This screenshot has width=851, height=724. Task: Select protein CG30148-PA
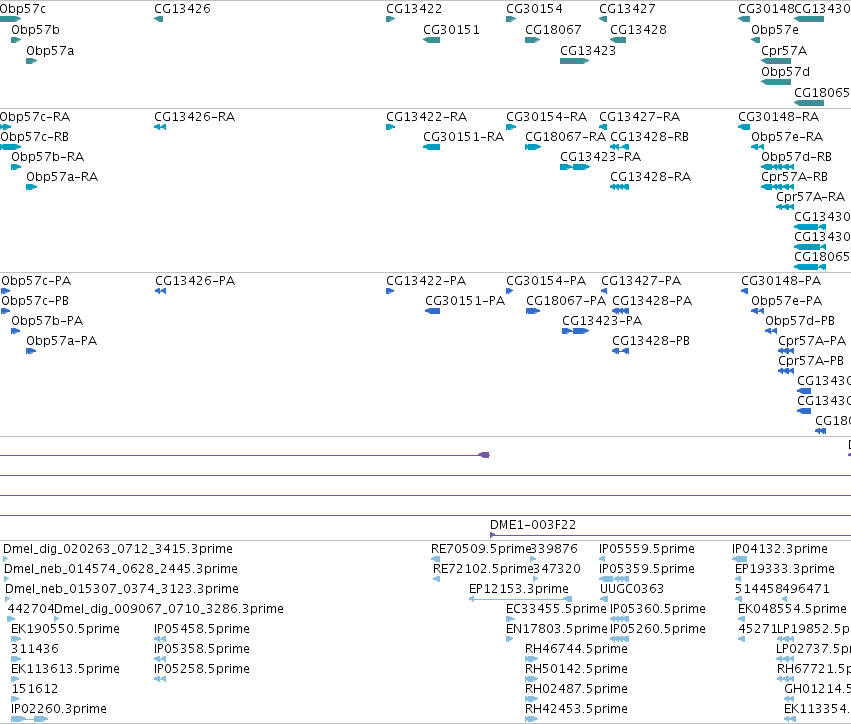781,281
